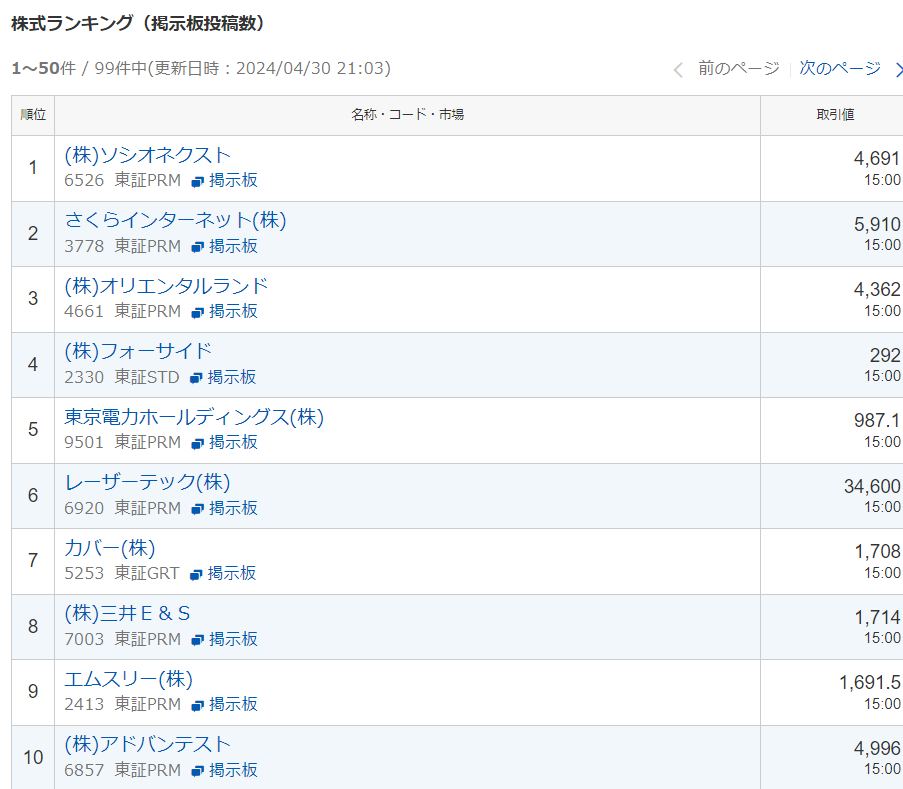Click the price 4,691 of ソシオネクスト
The width and height of the screenshot is (903, 789).
877,158
